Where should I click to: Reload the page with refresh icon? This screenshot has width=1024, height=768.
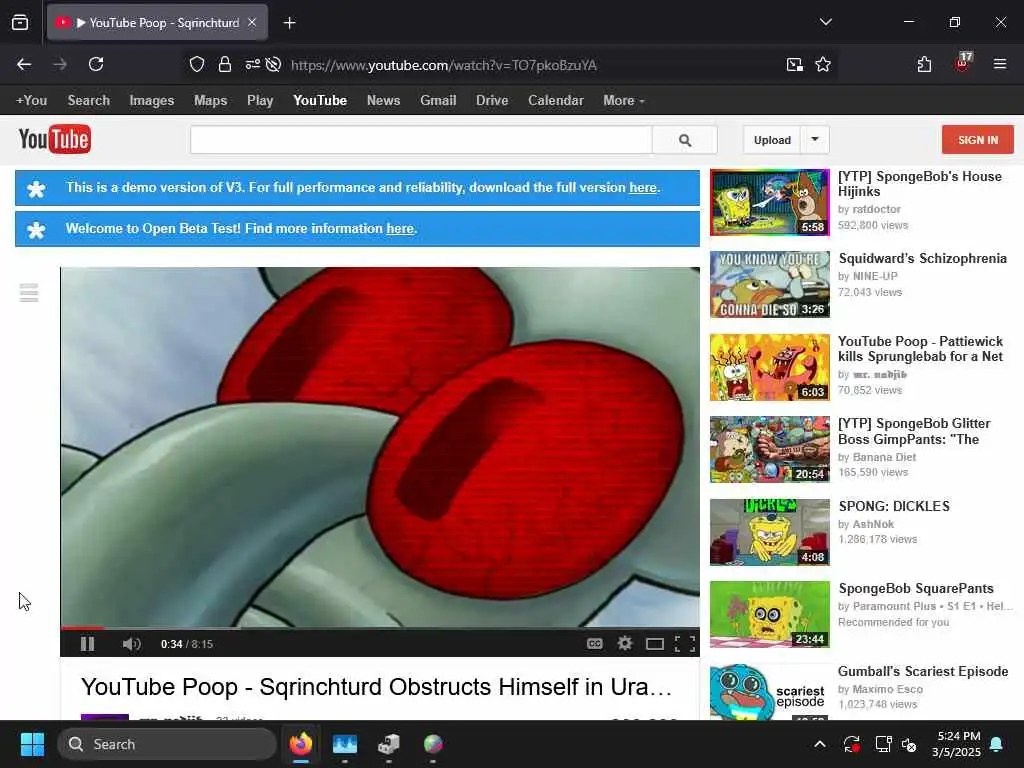click(x=96, y=64)
